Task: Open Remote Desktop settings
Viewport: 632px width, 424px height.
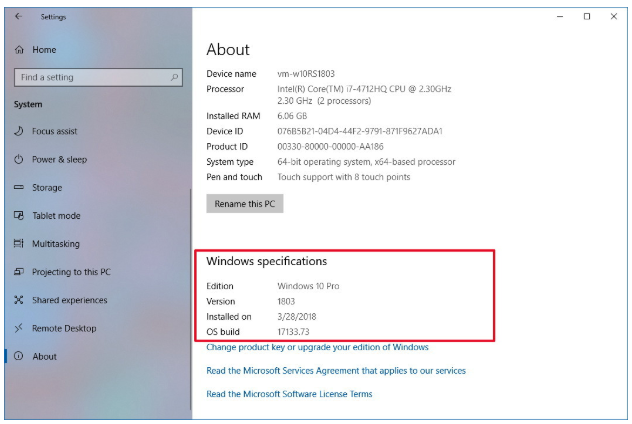Action: coord(64,328)
